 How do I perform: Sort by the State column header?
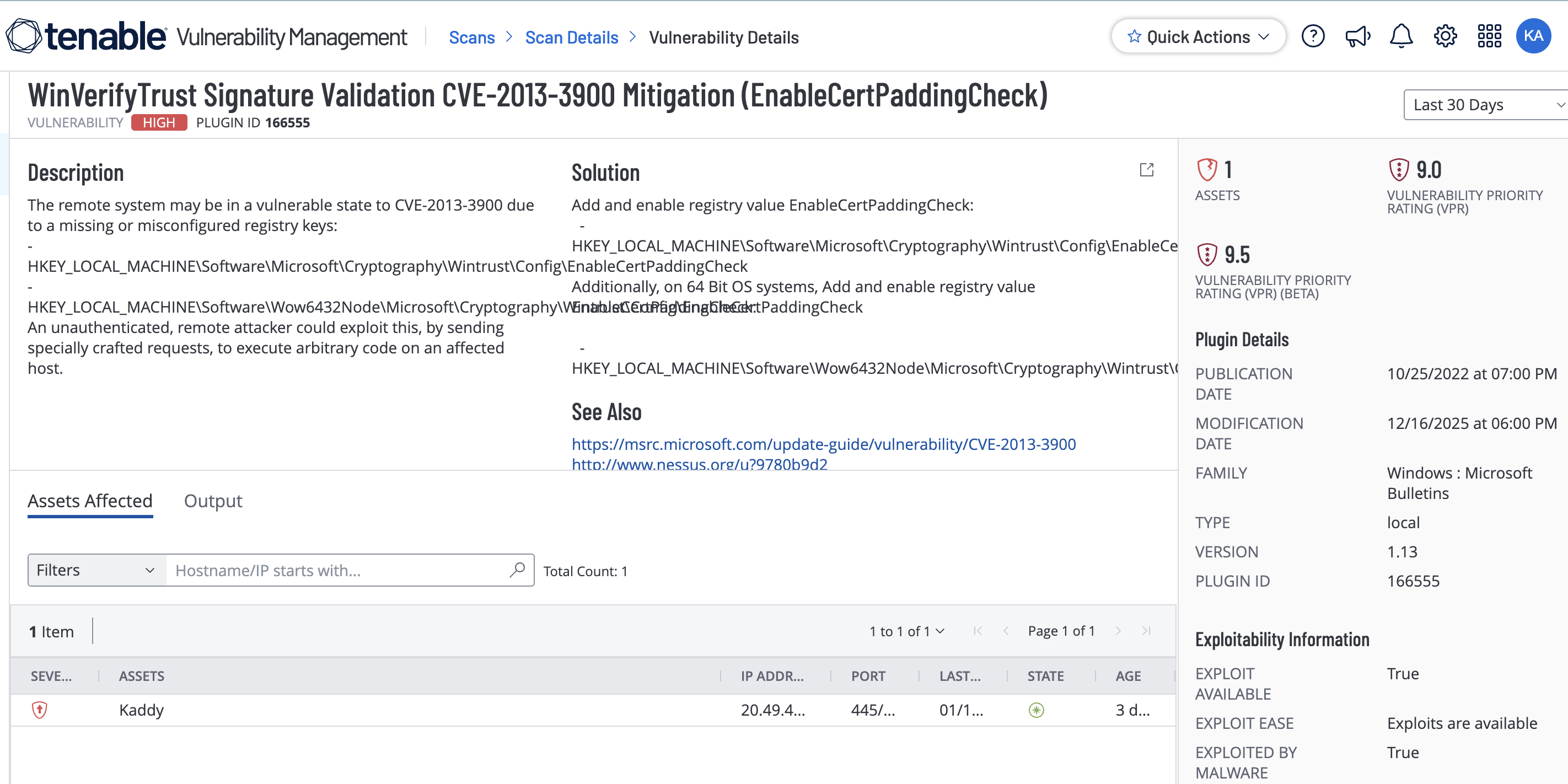pos(1046,675)
